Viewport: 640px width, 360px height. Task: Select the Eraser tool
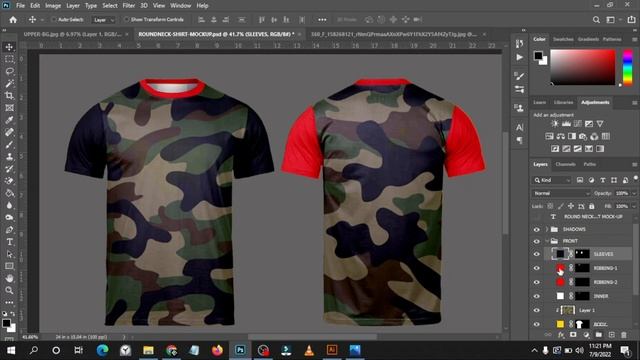[x=9, y=181]
